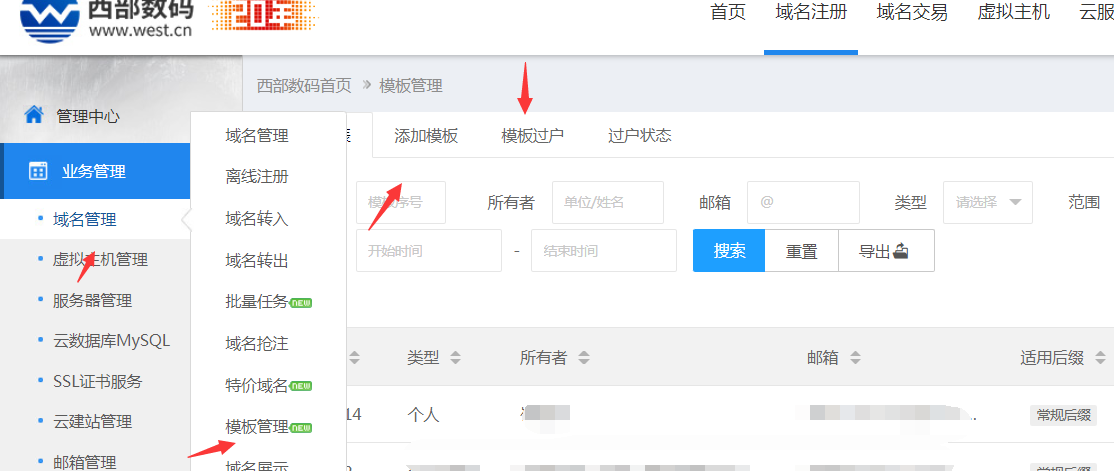Screen dimensions: 1114x471
Task: Switch to the 模板过户 tab
Action: tap(532, 136)
